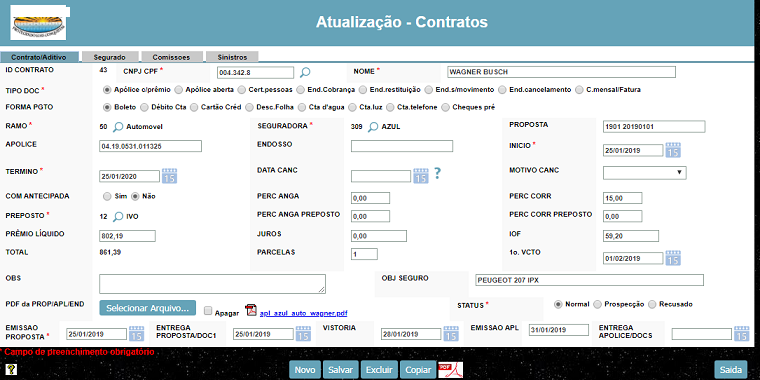Click the help icon in bottom-left corner
Viewport: 760px width, 380px height.
click(x=10, y=370)
